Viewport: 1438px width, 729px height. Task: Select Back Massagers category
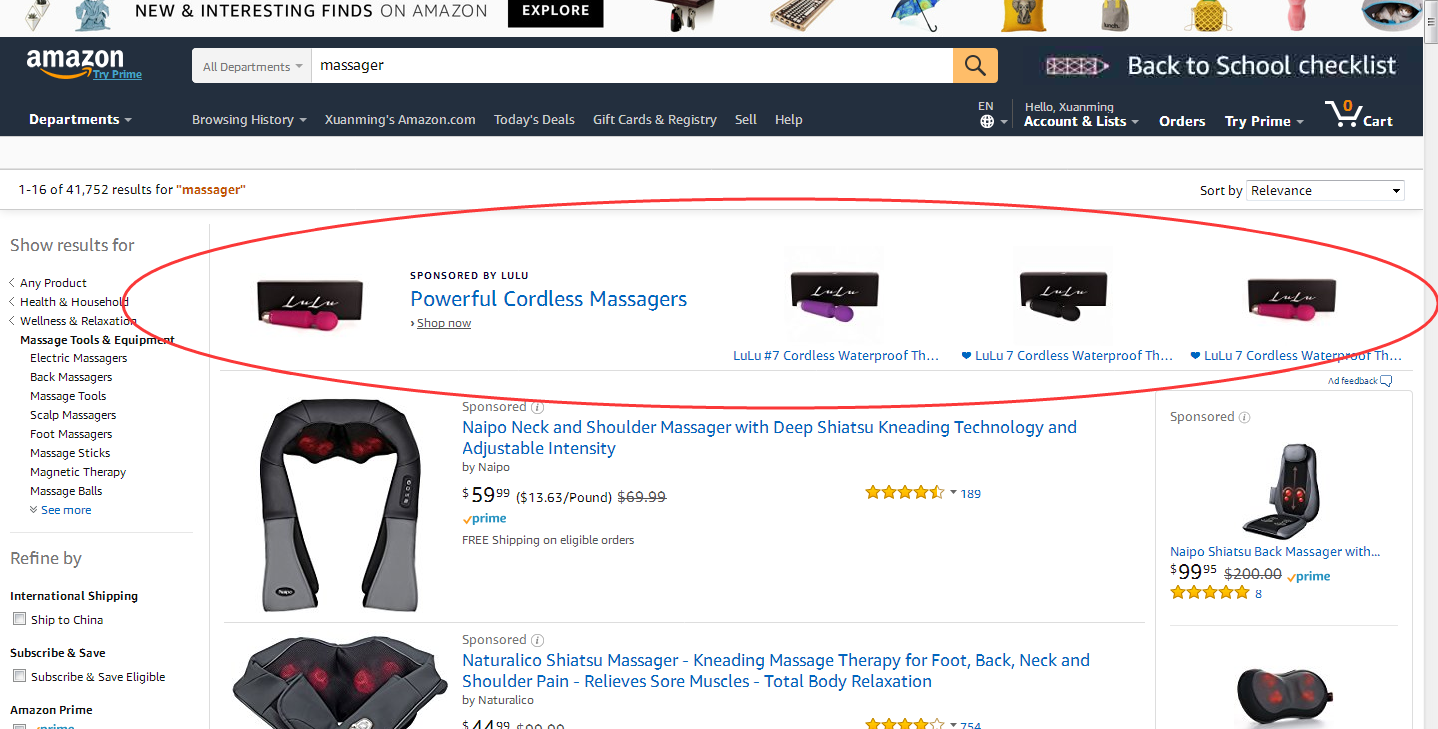tap(71, 377)
